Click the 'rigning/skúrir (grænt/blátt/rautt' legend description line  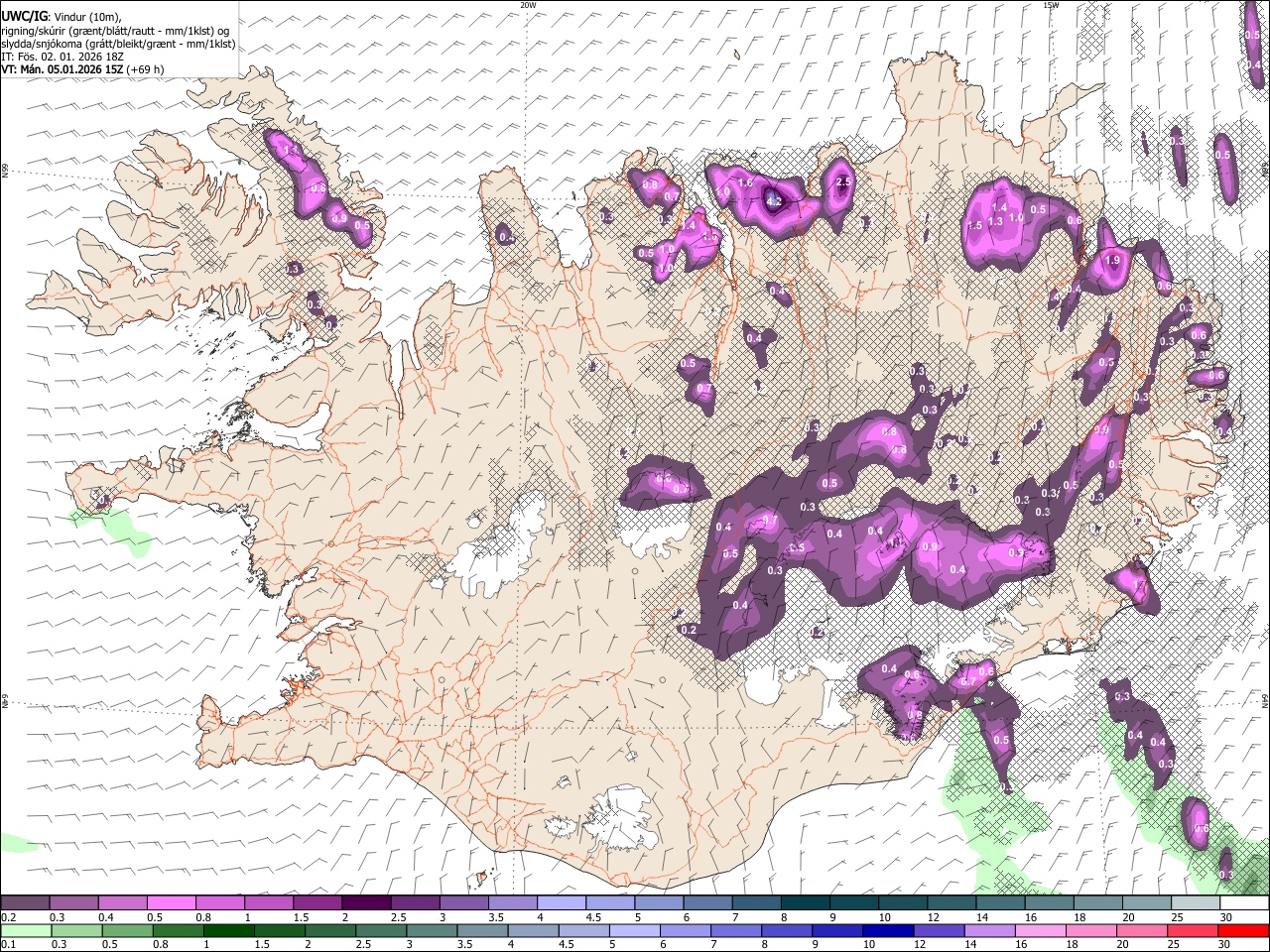(116, 31)
